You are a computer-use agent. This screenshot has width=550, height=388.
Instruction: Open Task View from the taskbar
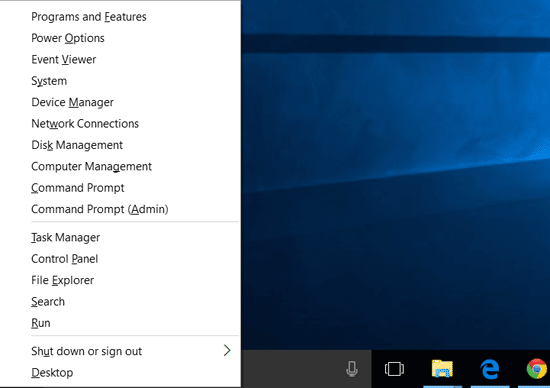click(394, 369)
